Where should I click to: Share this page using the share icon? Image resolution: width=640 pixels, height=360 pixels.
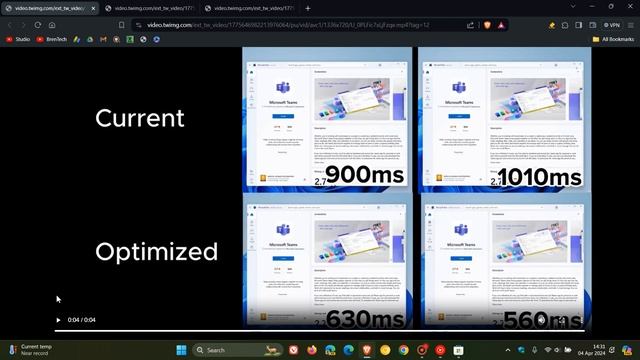click(470, 25)
